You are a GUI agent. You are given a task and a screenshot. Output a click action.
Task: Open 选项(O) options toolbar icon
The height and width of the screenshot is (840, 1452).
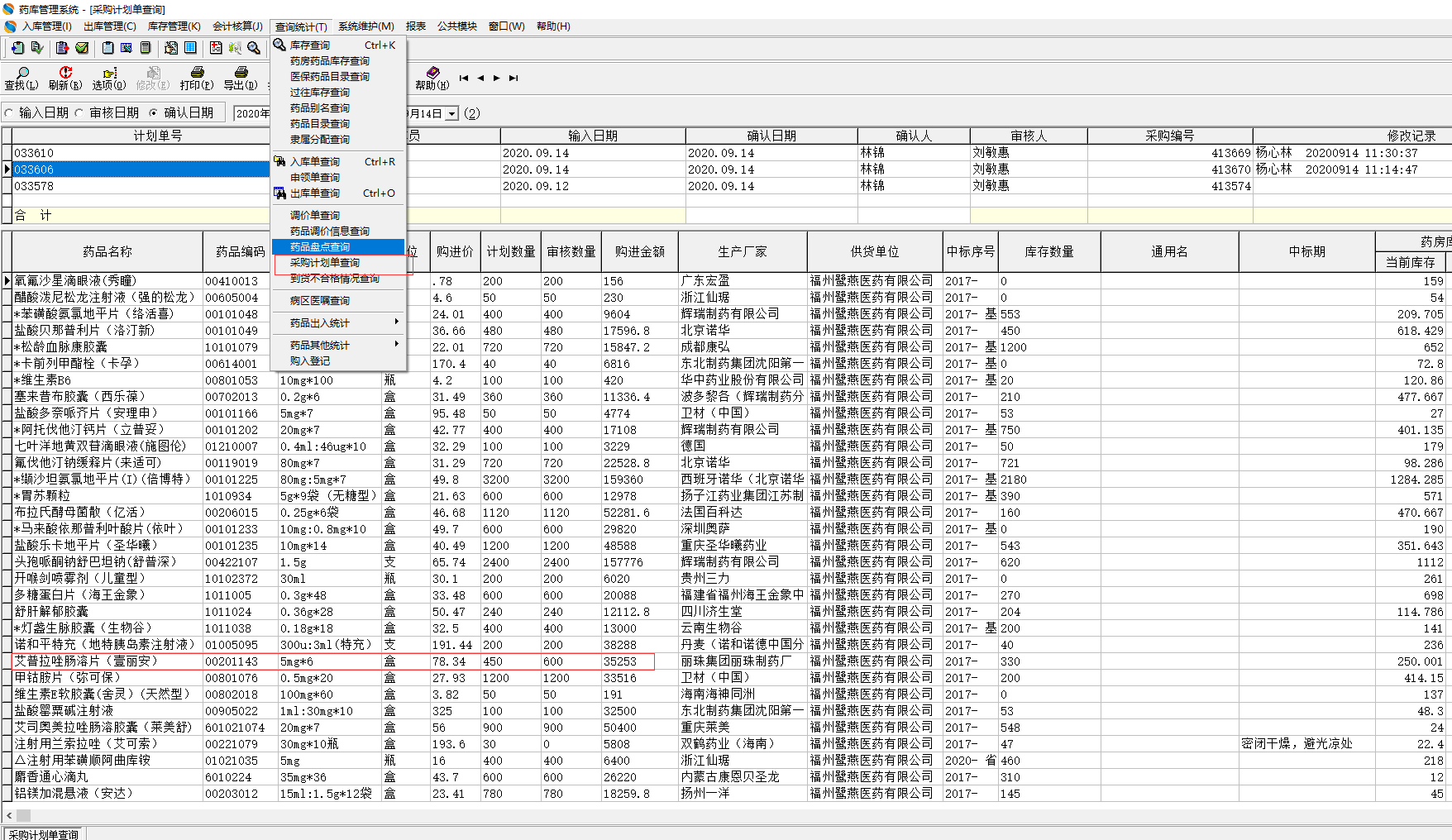point(109,78)
